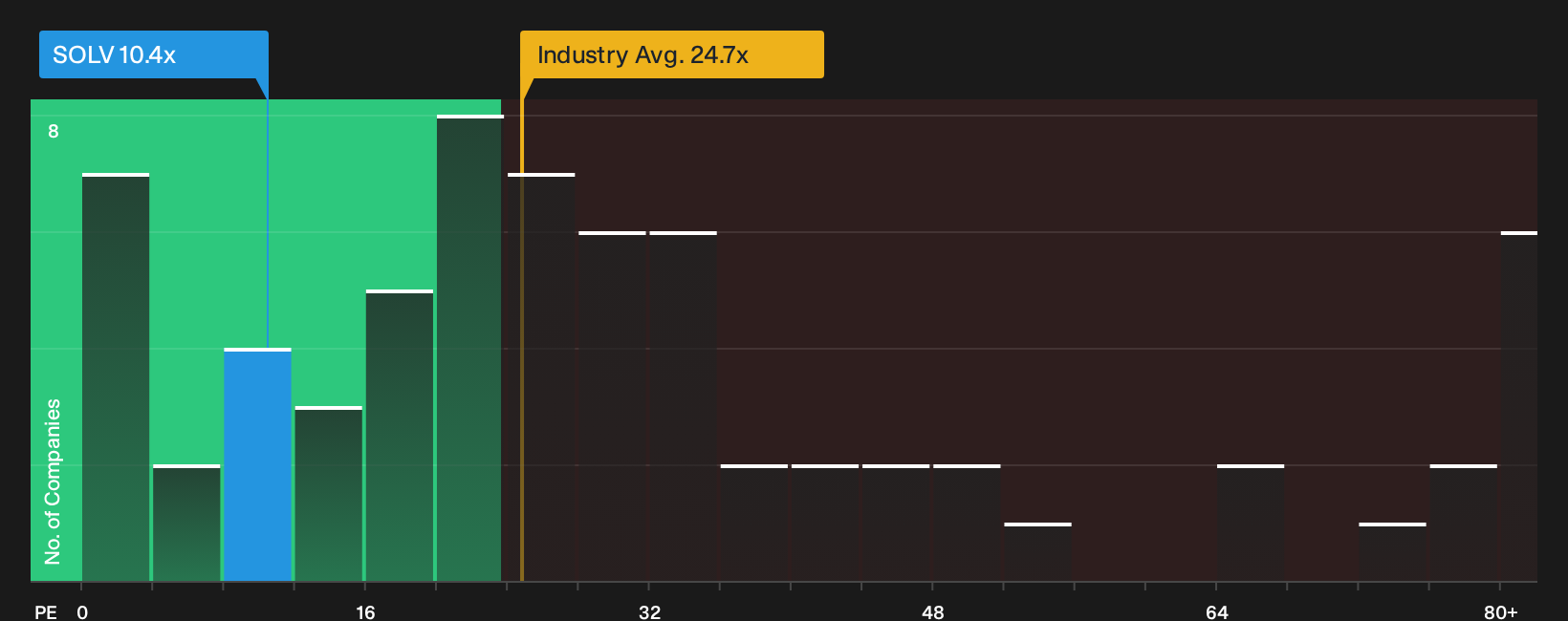Click the PE axis label
The height and width of the screenshot is (621, 1568).
tap(46, 611)
